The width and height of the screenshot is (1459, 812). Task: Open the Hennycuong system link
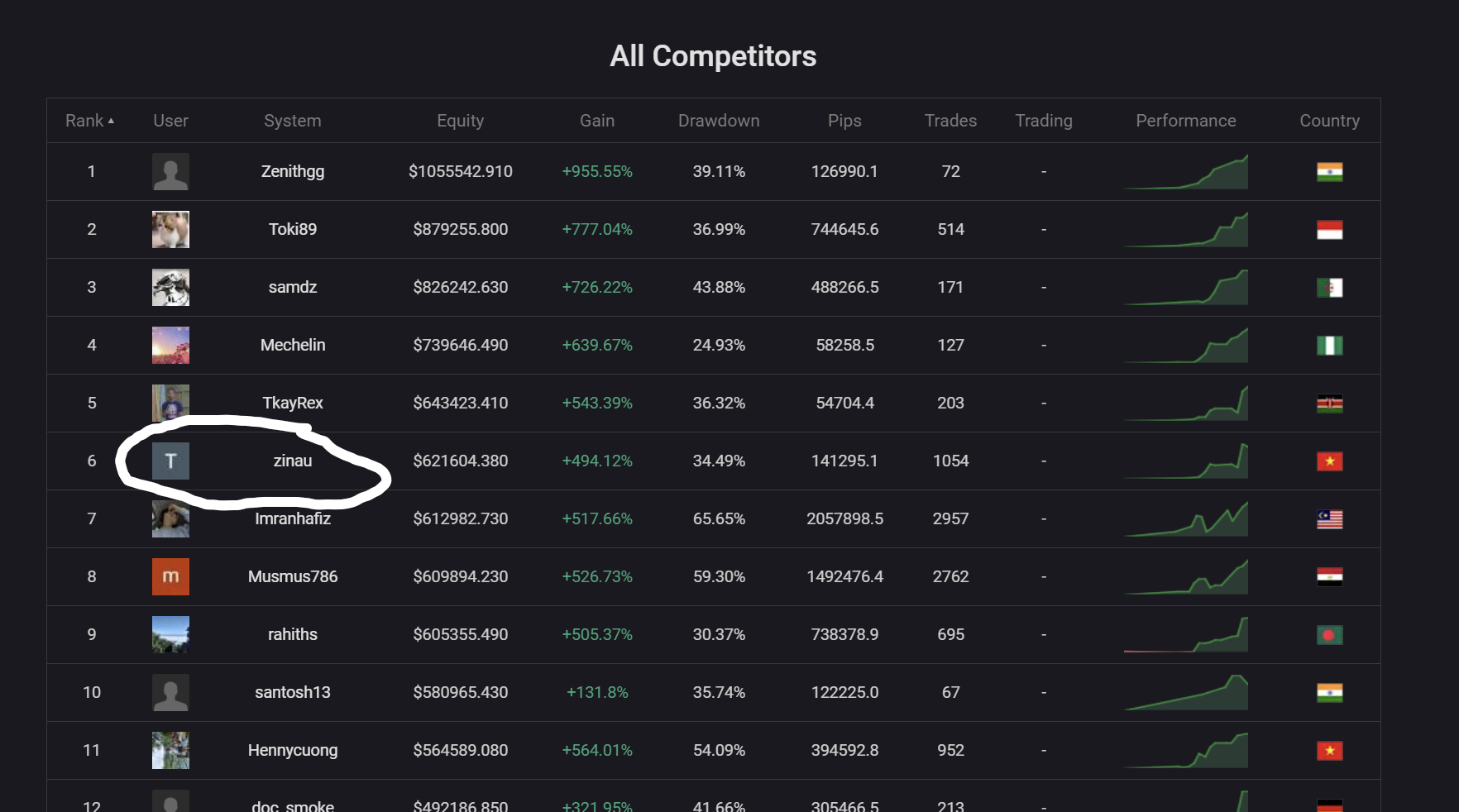point(293,750)
